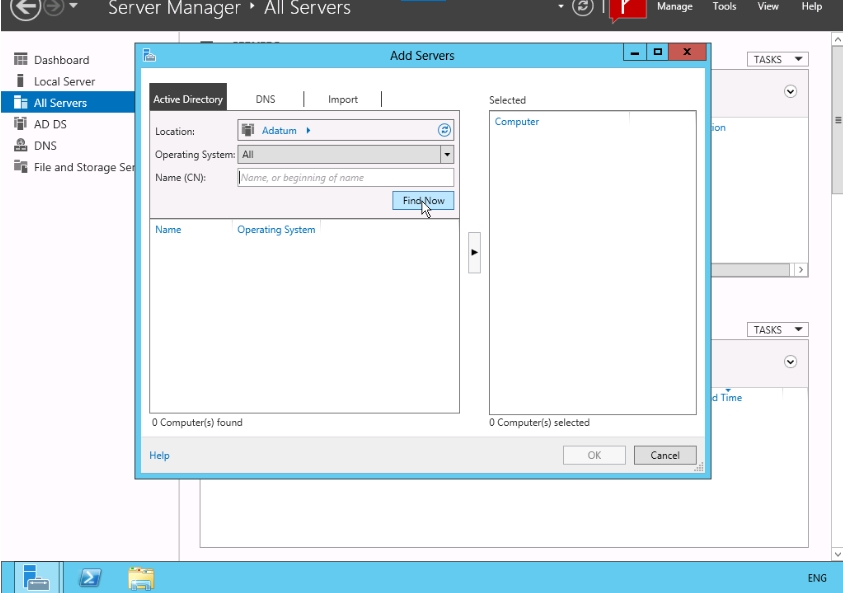This screenshot has width=843, height=593.
Task: Open the red notifications flag
Action: coord(627,9)
